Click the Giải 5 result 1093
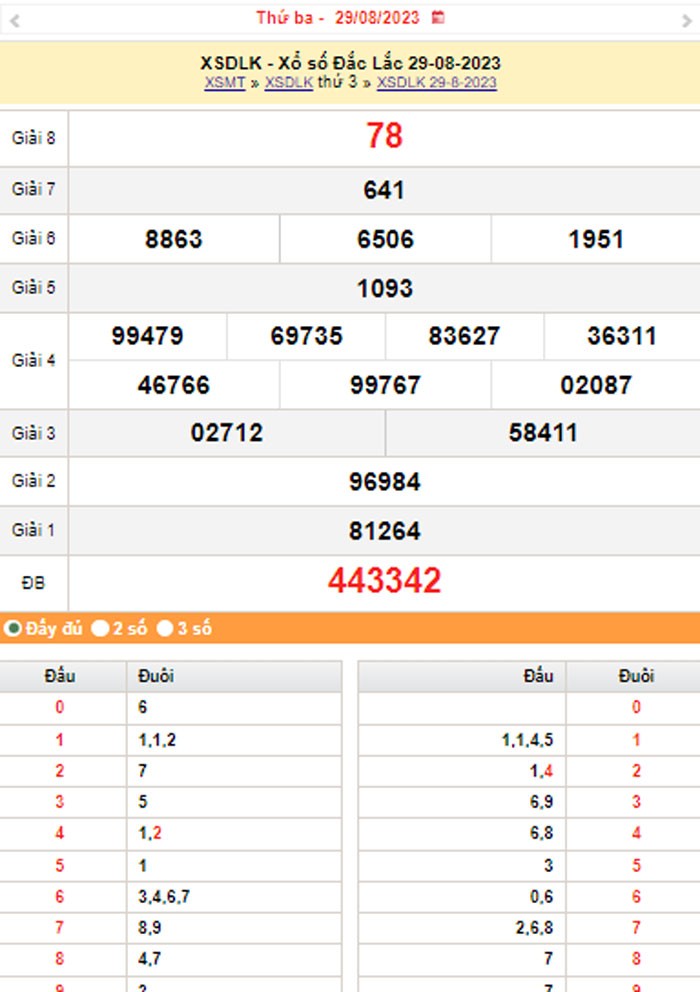This screenshot has width=700, height=992. click(x=384, y=289)
